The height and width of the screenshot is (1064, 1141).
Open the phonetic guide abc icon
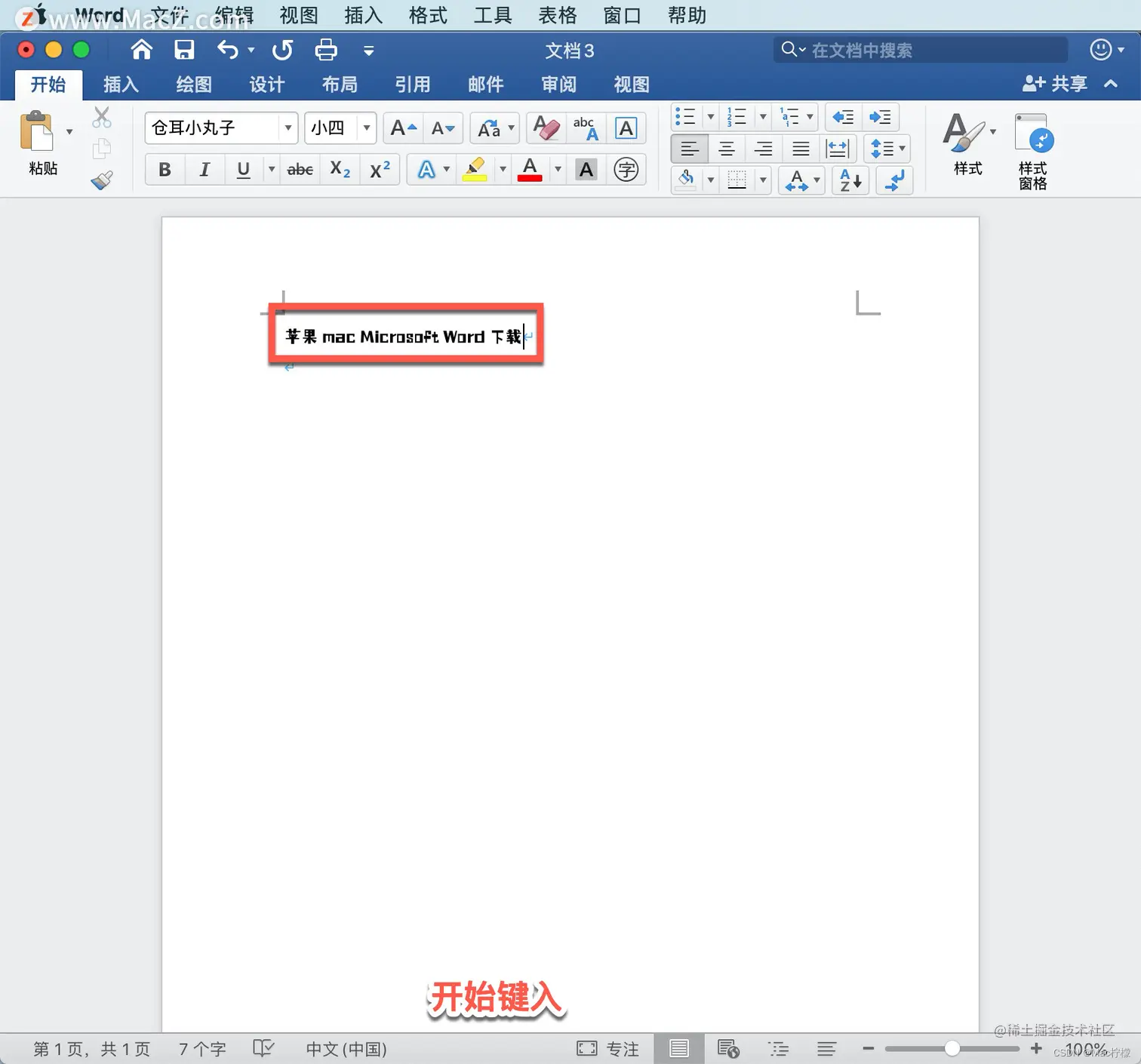pos(586,128)
